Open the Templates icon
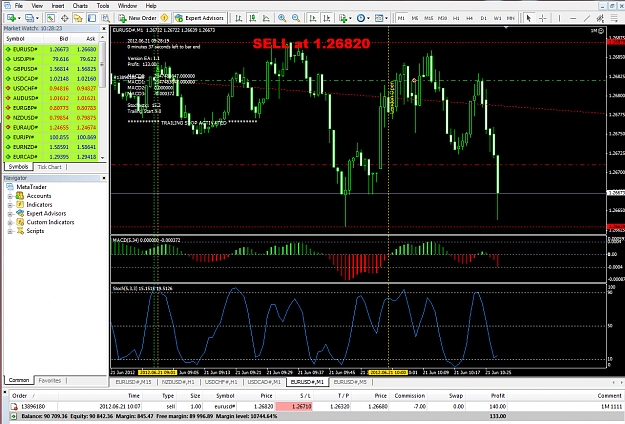 (x=379, y=18)
